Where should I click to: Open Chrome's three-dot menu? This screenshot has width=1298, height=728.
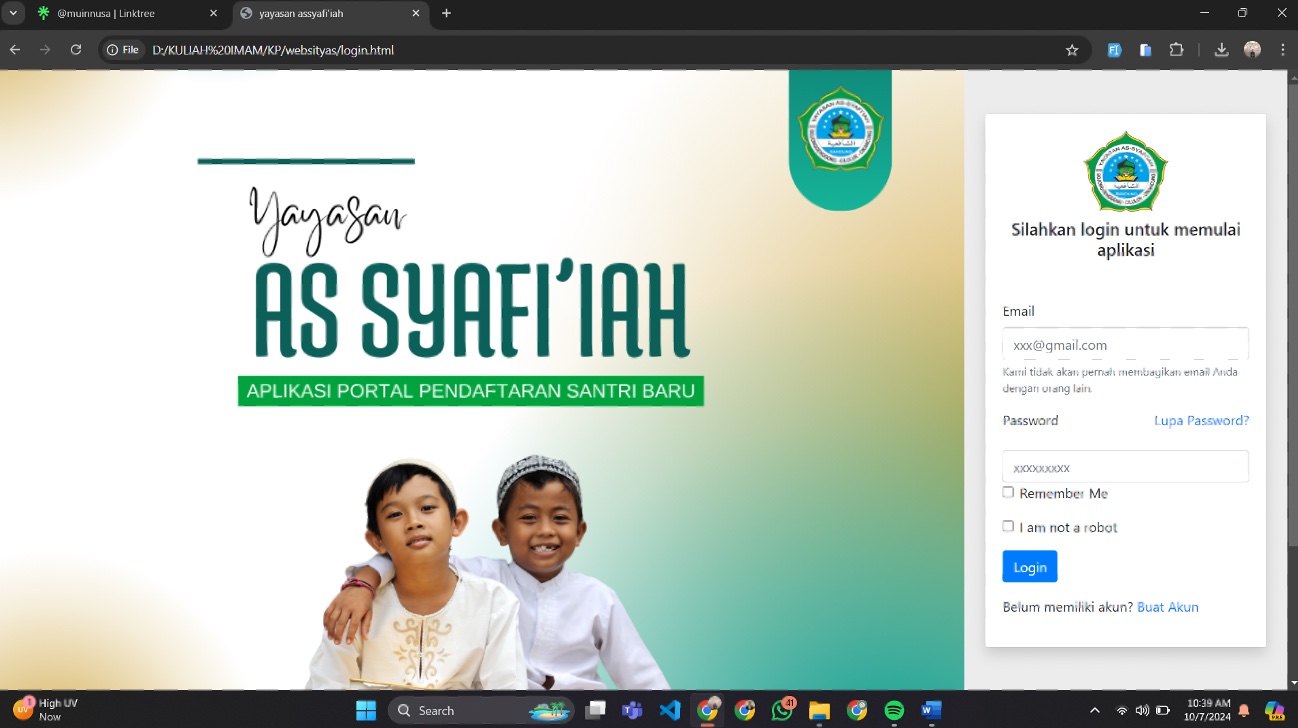pyautogui.click(x=1282, y=50)
